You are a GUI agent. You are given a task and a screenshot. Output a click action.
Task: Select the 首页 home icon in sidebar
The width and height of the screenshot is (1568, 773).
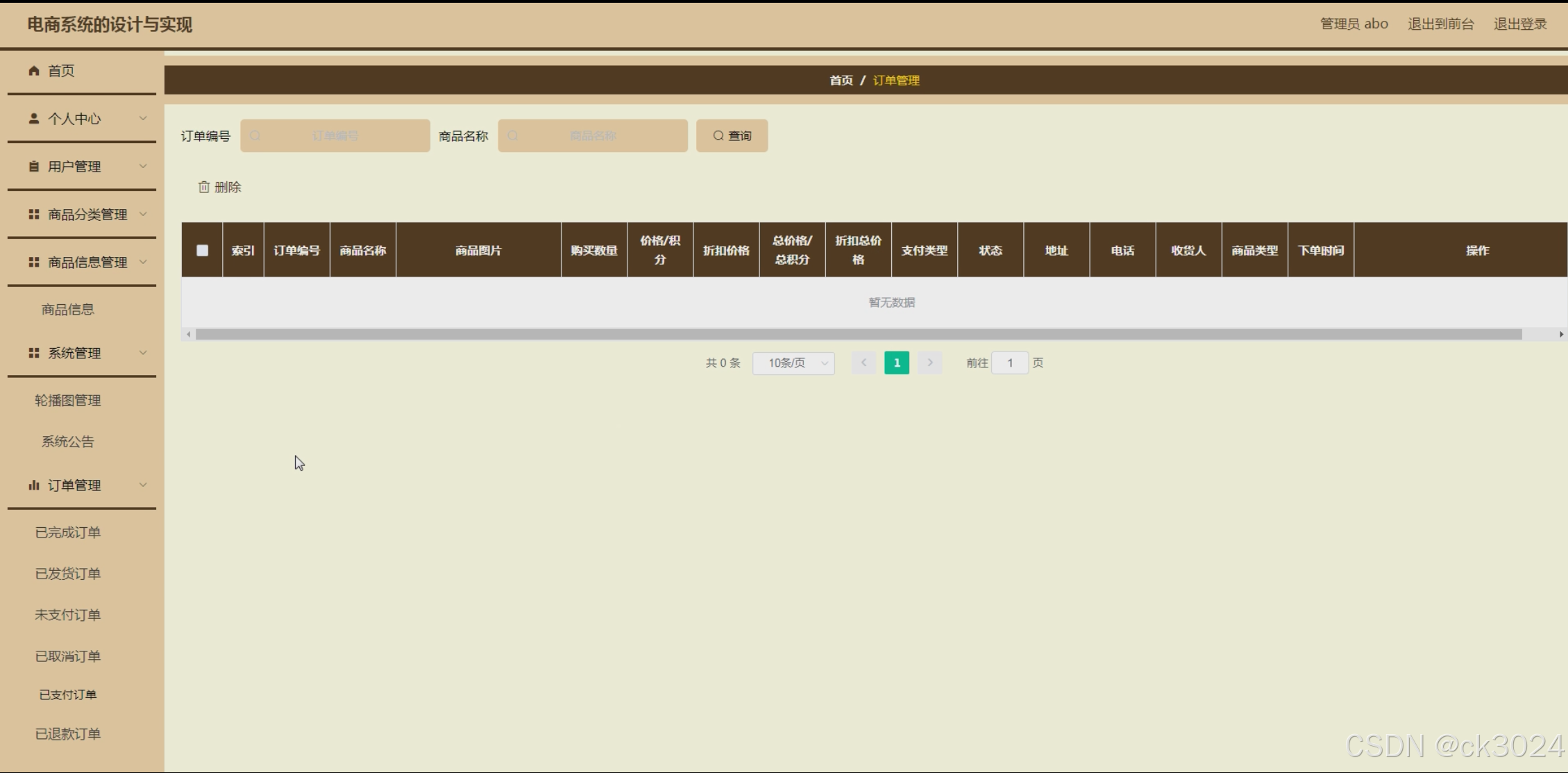coord(33,70)
